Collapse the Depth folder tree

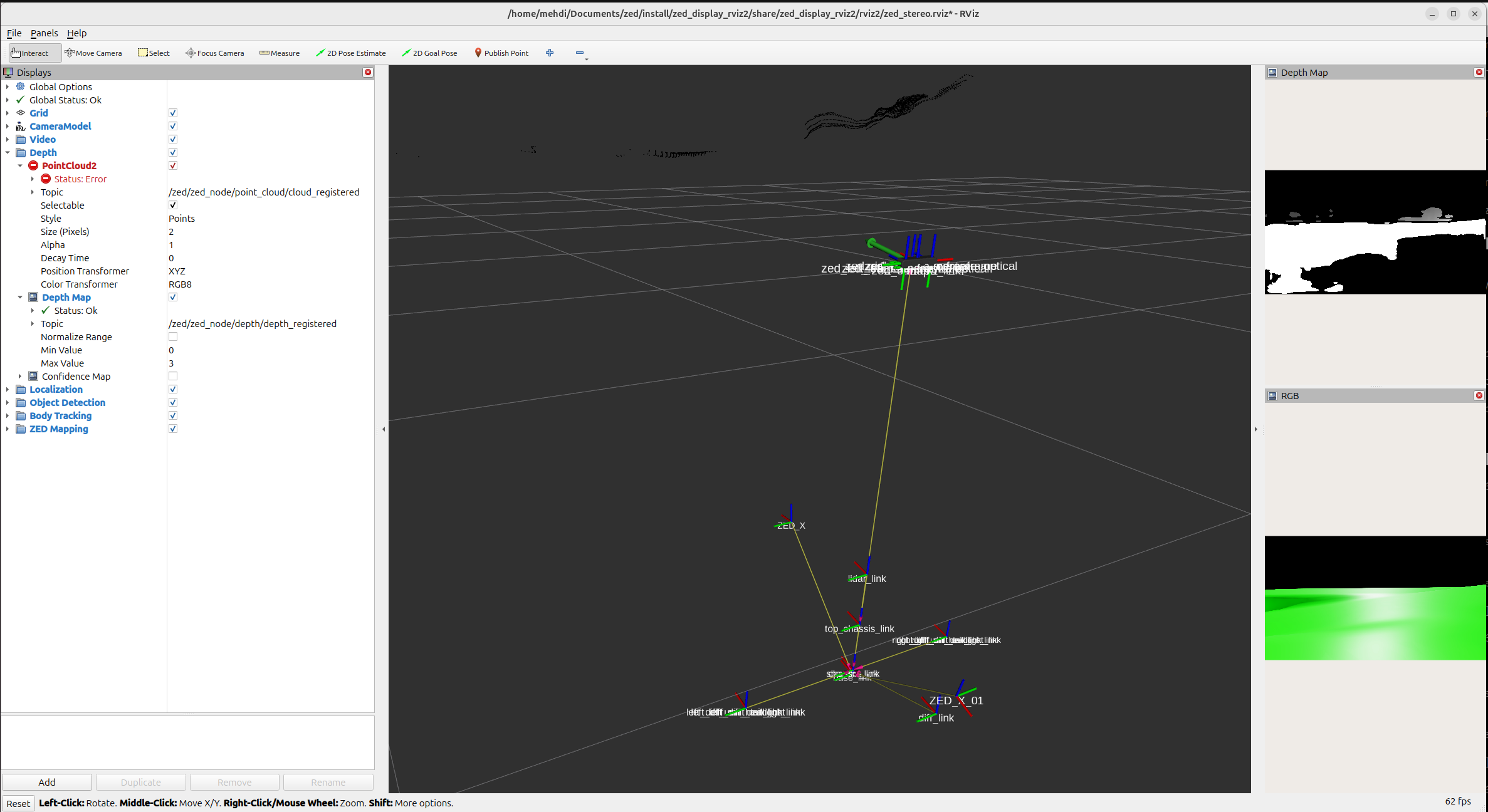point(8,153)
